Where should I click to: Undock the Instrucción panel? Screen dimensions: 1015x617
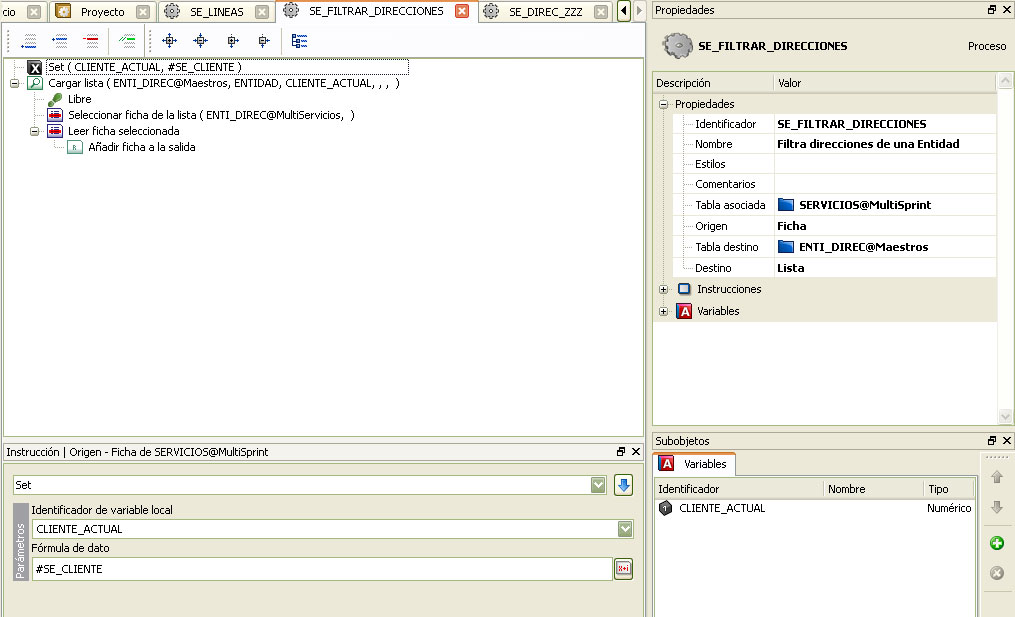(x=621, y=451)
